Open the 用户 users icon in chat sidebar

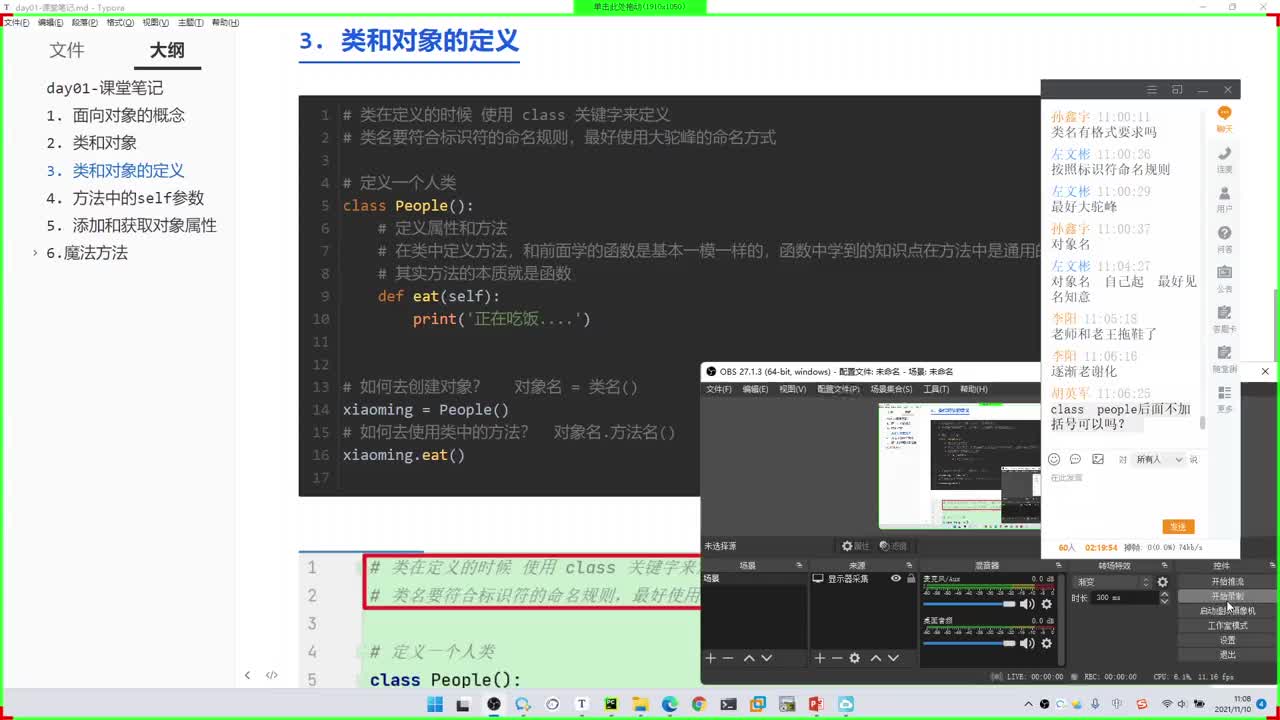[x=1224, y=199]
